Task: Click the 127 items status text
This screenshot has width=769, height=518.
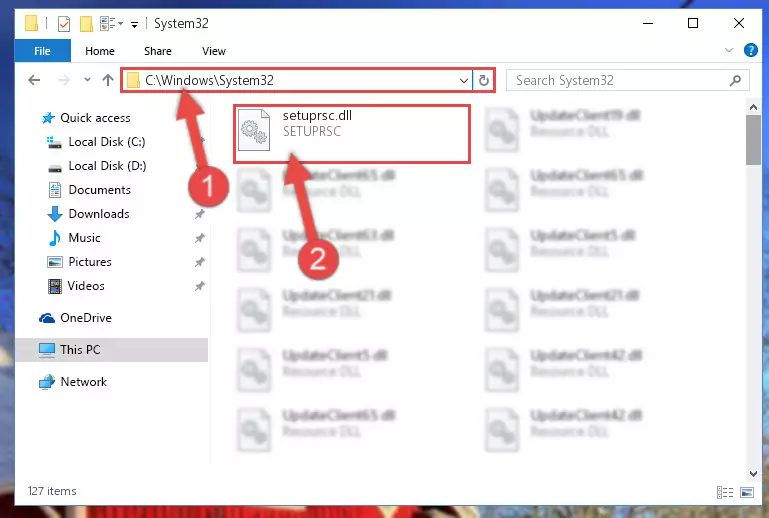Action: [52, 491]
